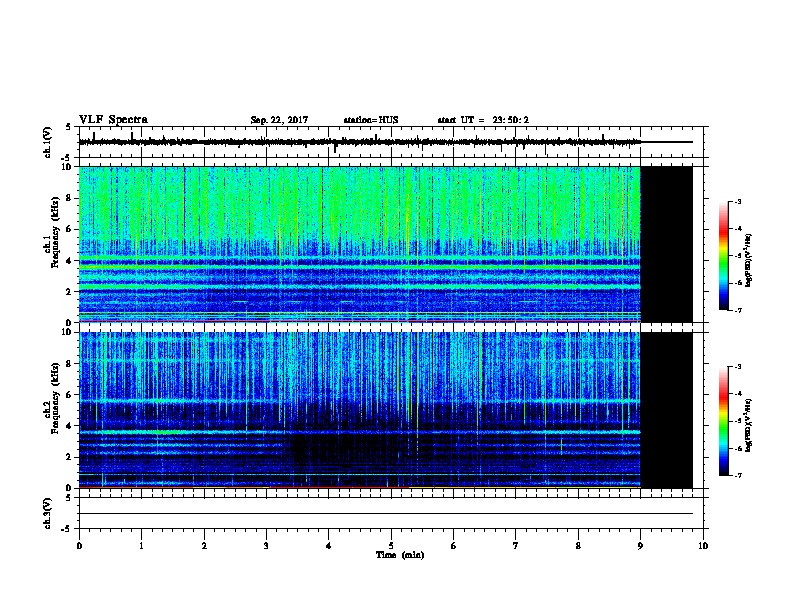Click the "-7" label on the ch.2 color bar
The height and width of the screenshot is (612, 792).
(737, 476)
